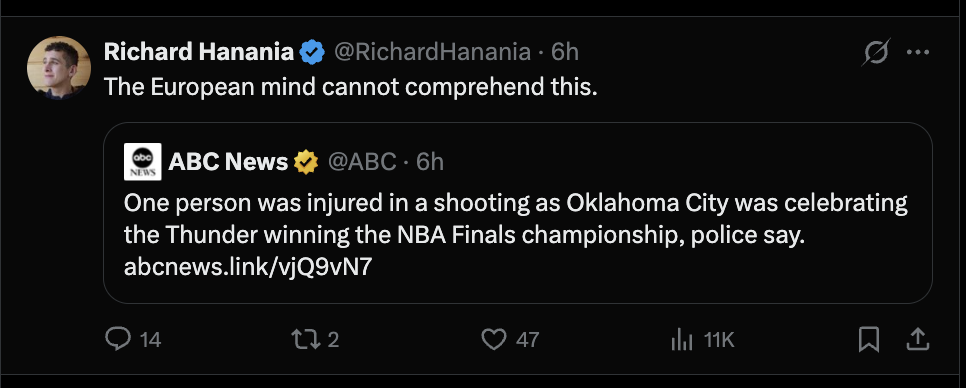Open the @RichardHanania handle link
Image resolution: width=966 pixels, height=388 pixels.
432,52
